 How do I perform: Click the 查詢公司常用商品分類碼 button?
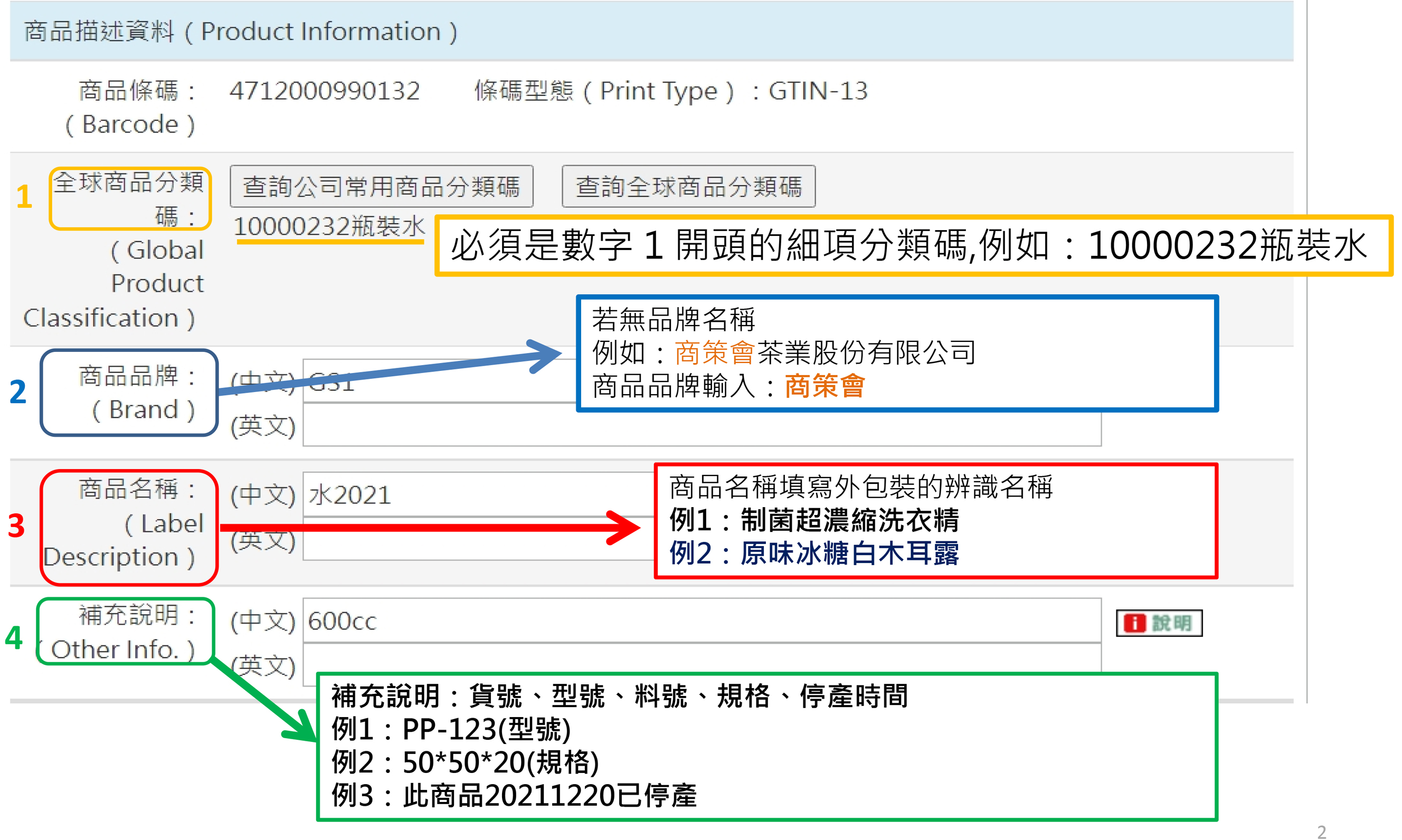381,186
